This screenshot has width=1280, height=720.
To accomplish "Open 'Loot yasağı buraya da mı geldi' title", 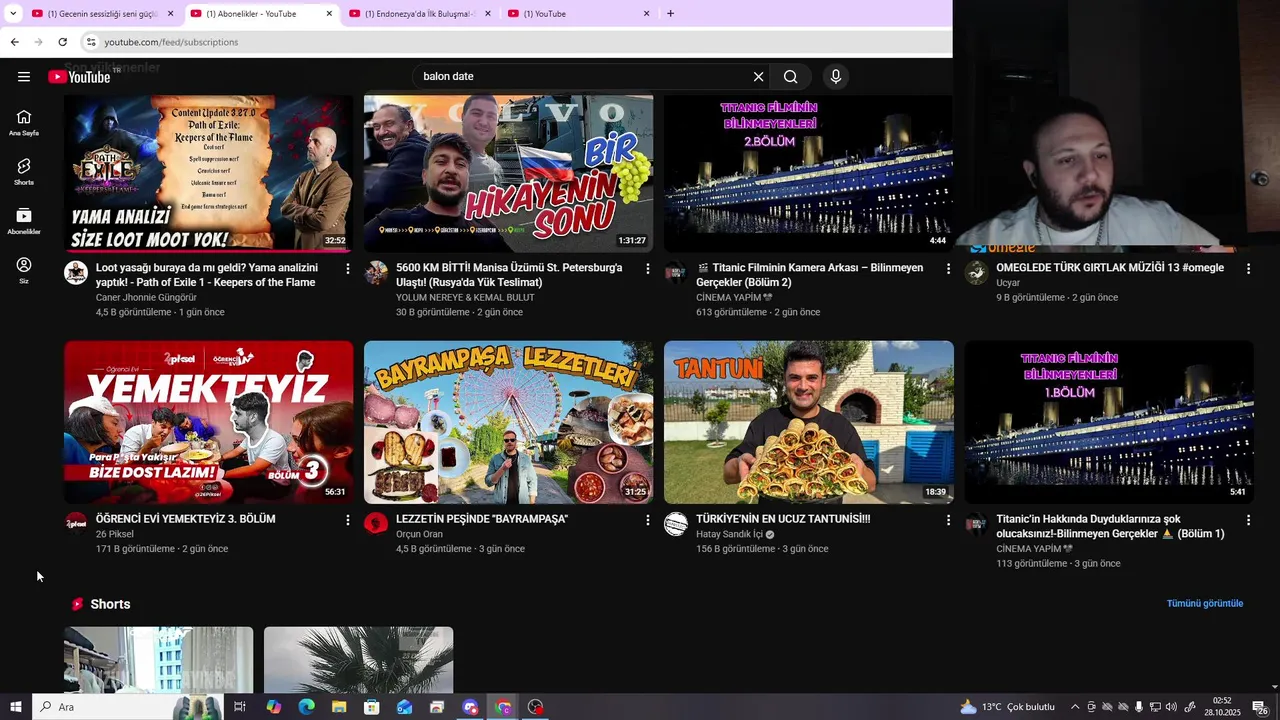I will (207, 275).
